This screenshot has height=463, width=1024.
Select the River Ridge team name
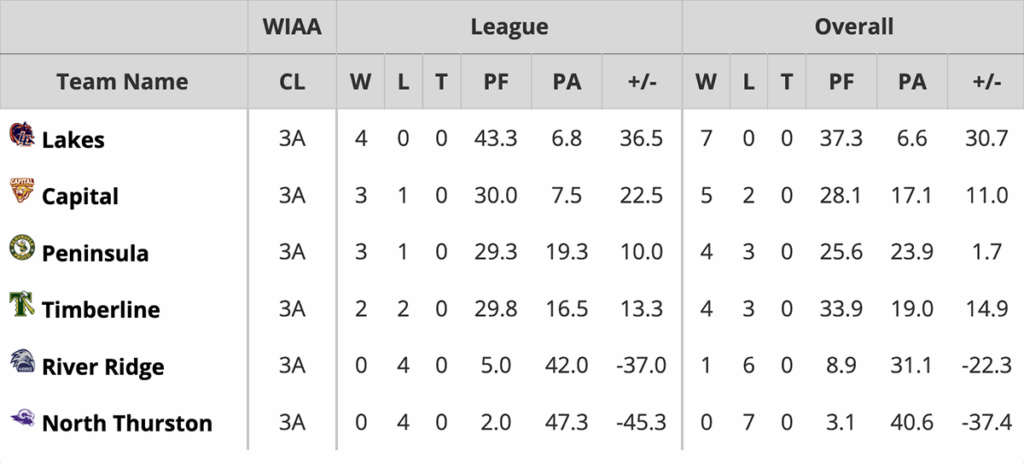[x=103, y=367]
